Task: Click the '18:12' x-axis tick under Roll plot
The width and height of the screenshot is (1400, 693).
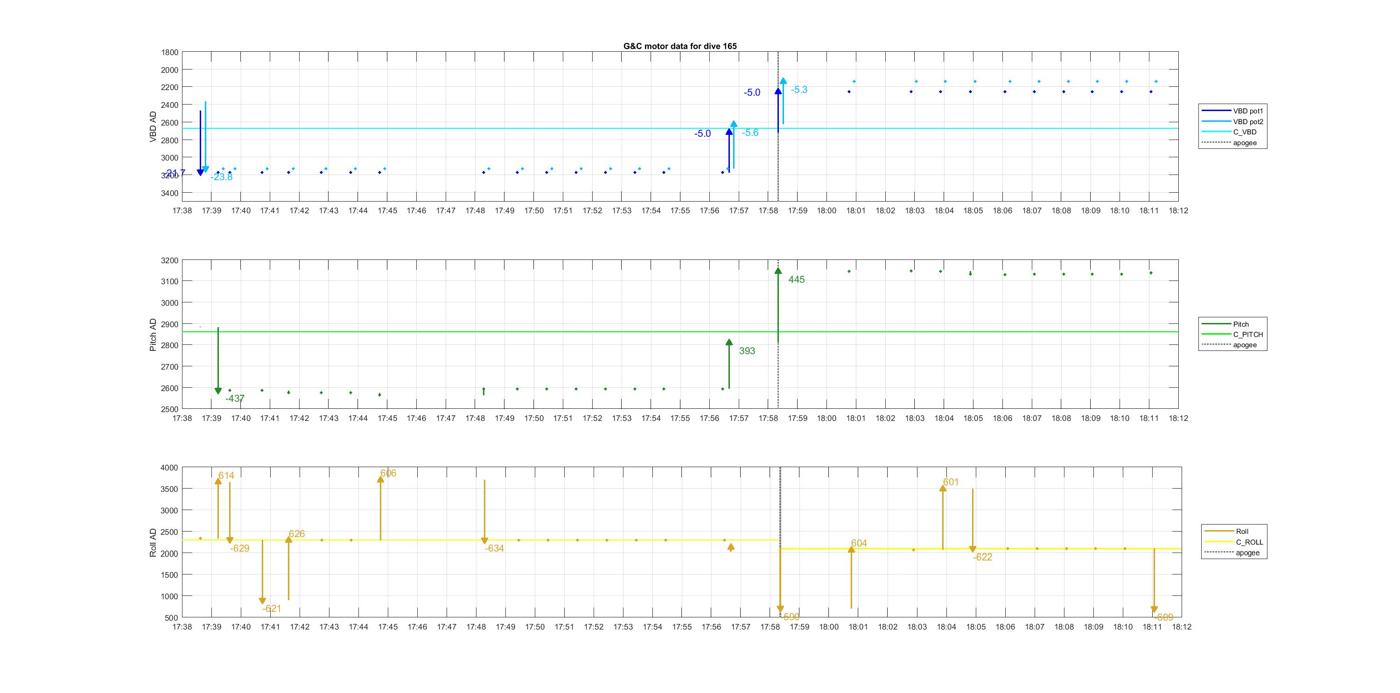Action: pos(1181,627)
